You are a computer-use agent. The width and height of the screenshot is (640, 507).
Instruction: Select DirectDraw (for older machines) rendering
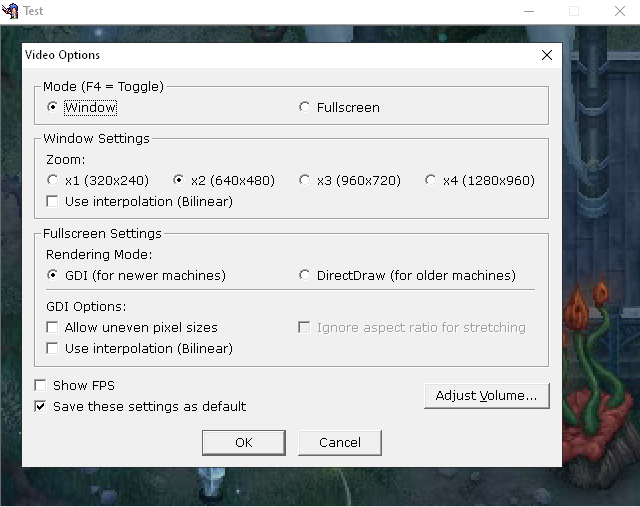click(x=304, y=275)
